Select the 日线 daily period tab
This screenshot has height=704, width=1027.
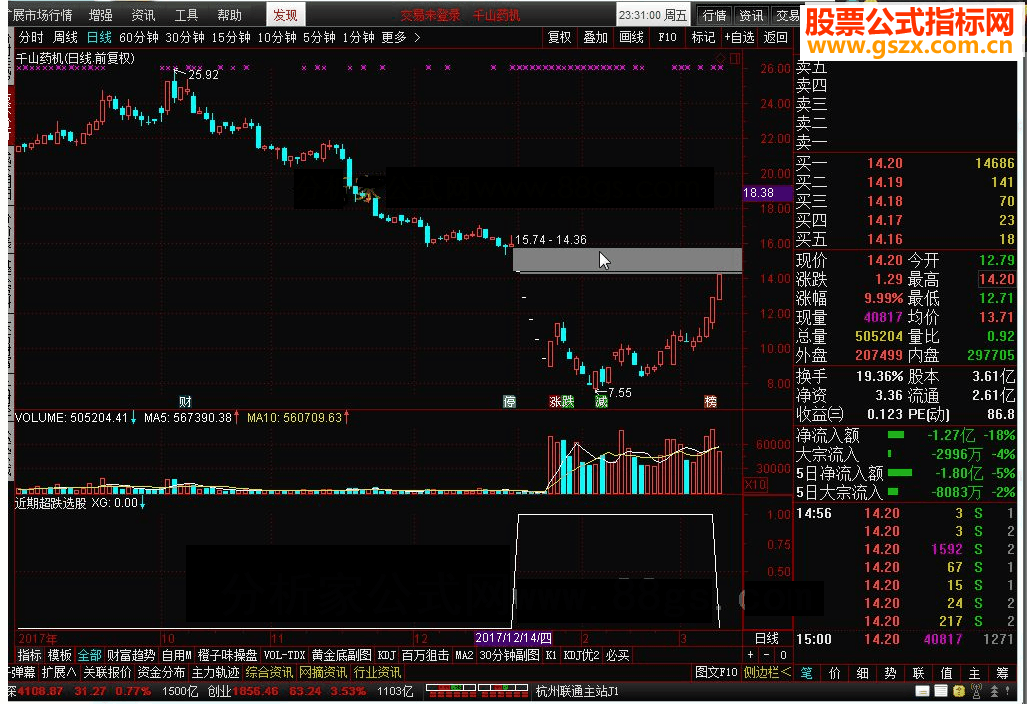coord(99,37)
